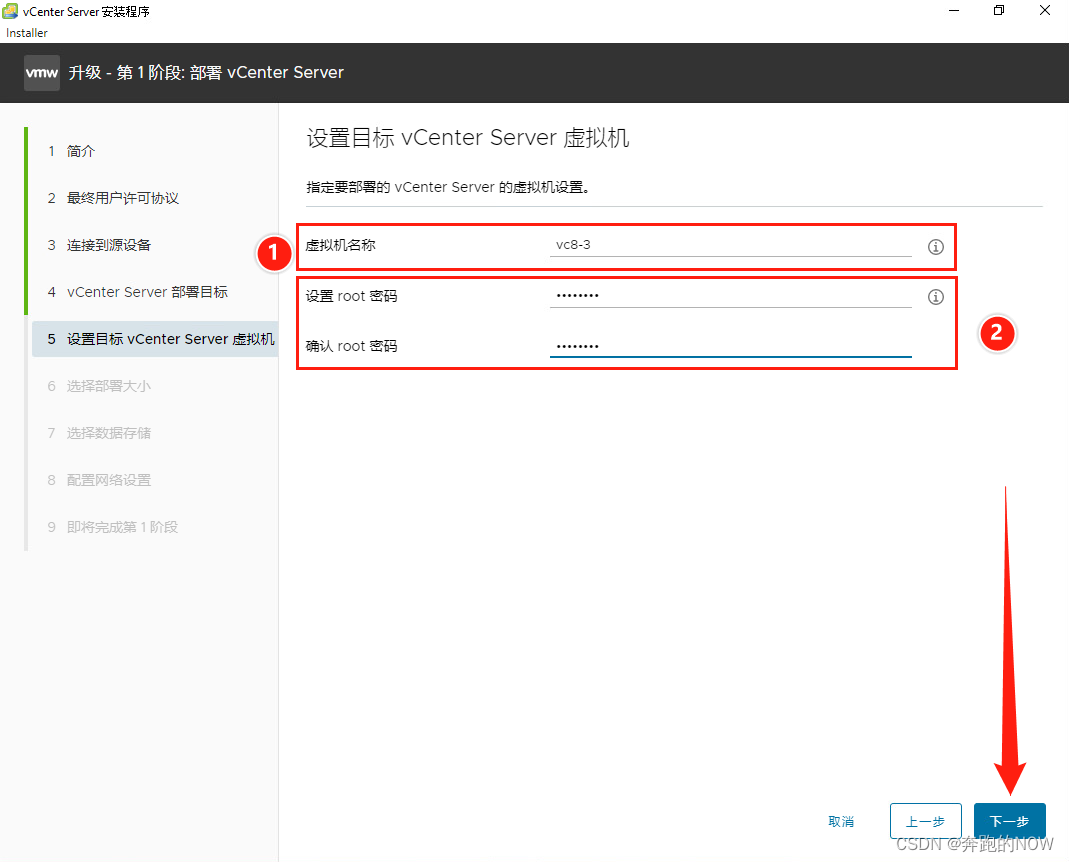Click the 确认 root 密码 label

click(x=351, y=346)
